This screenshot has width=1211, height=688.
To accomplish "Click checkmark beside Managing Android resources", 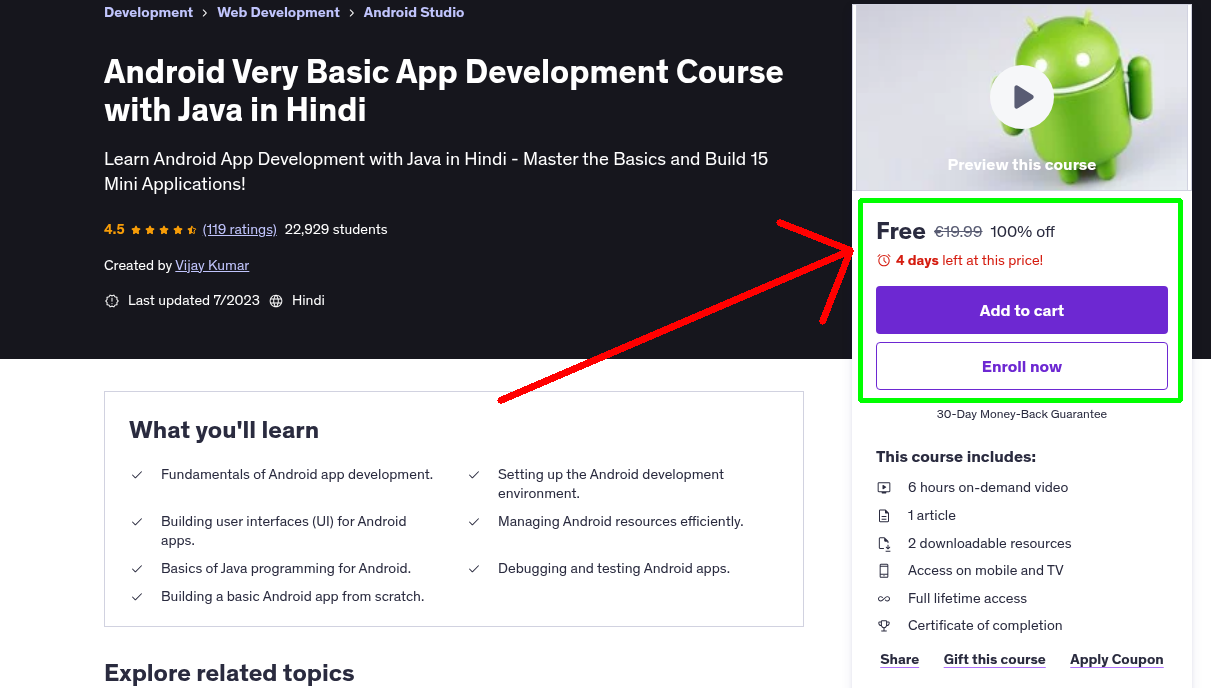I will click(474, 522).
